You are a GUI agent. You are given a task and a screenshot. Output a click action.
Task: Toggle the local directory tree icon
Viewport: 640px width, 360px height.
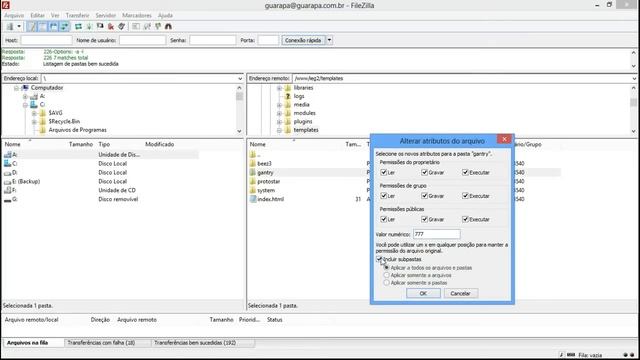(x=42, y=27)
